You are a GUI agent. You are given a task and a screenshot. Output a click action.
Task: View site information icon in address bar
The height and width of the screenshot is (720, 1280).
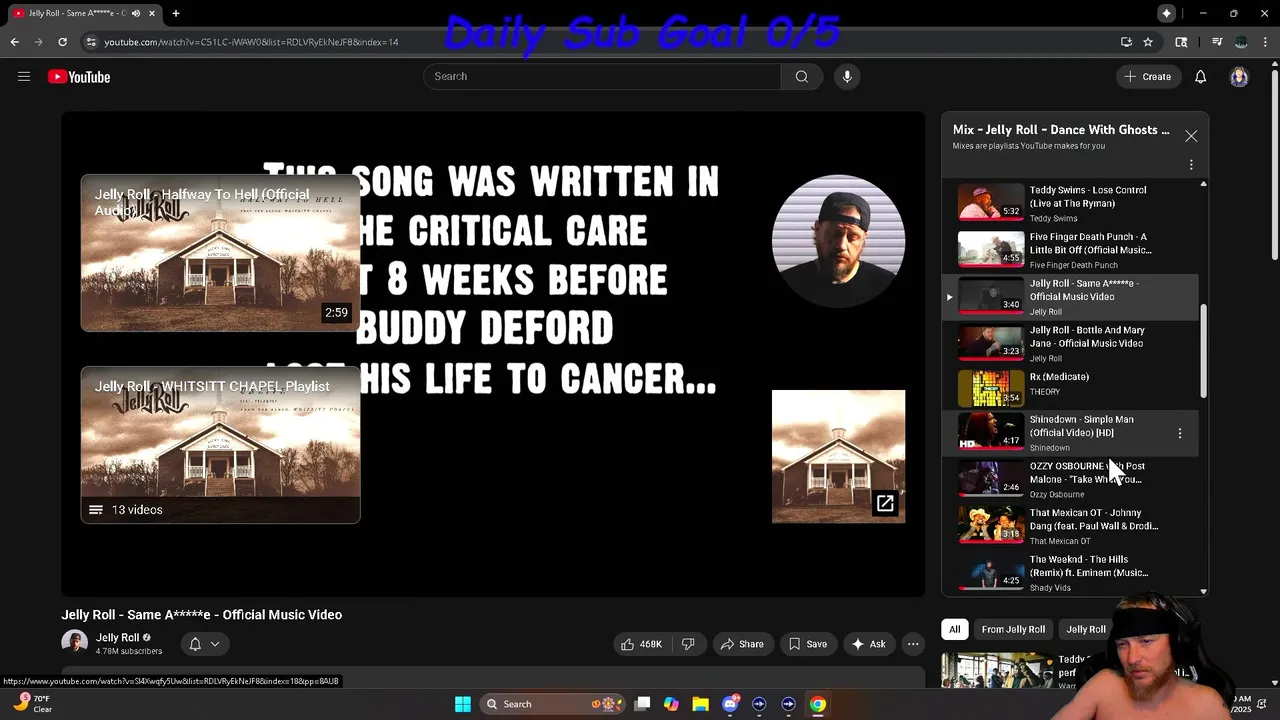point(91,42)
